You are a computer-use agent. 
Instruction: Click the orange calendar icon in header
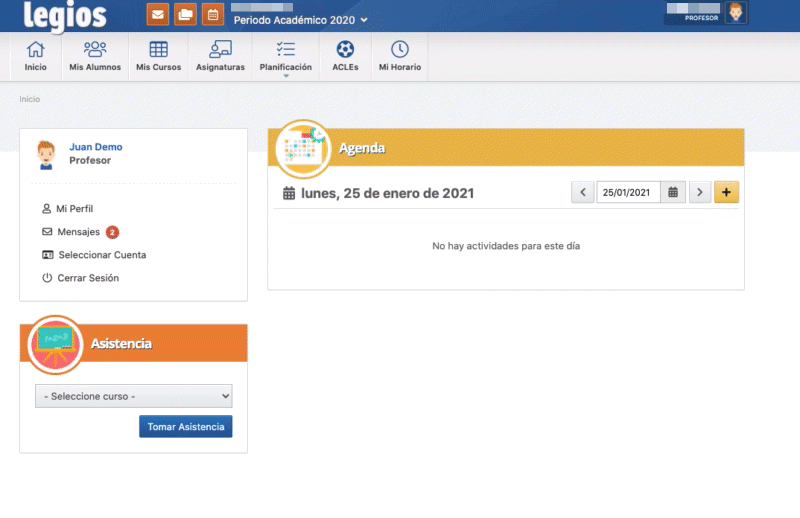coord(212,14)
